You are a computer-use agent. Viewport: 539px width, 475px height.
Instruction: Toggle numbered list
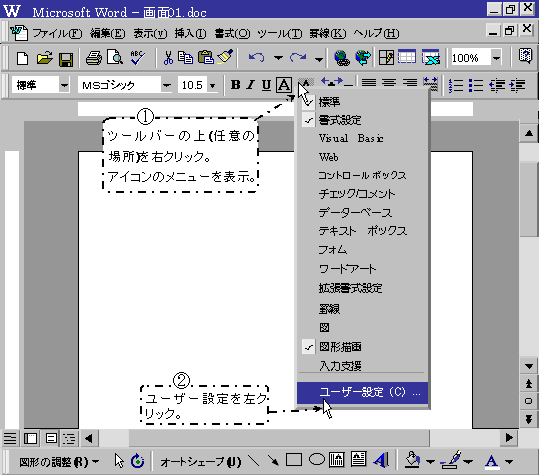(456, 85)
